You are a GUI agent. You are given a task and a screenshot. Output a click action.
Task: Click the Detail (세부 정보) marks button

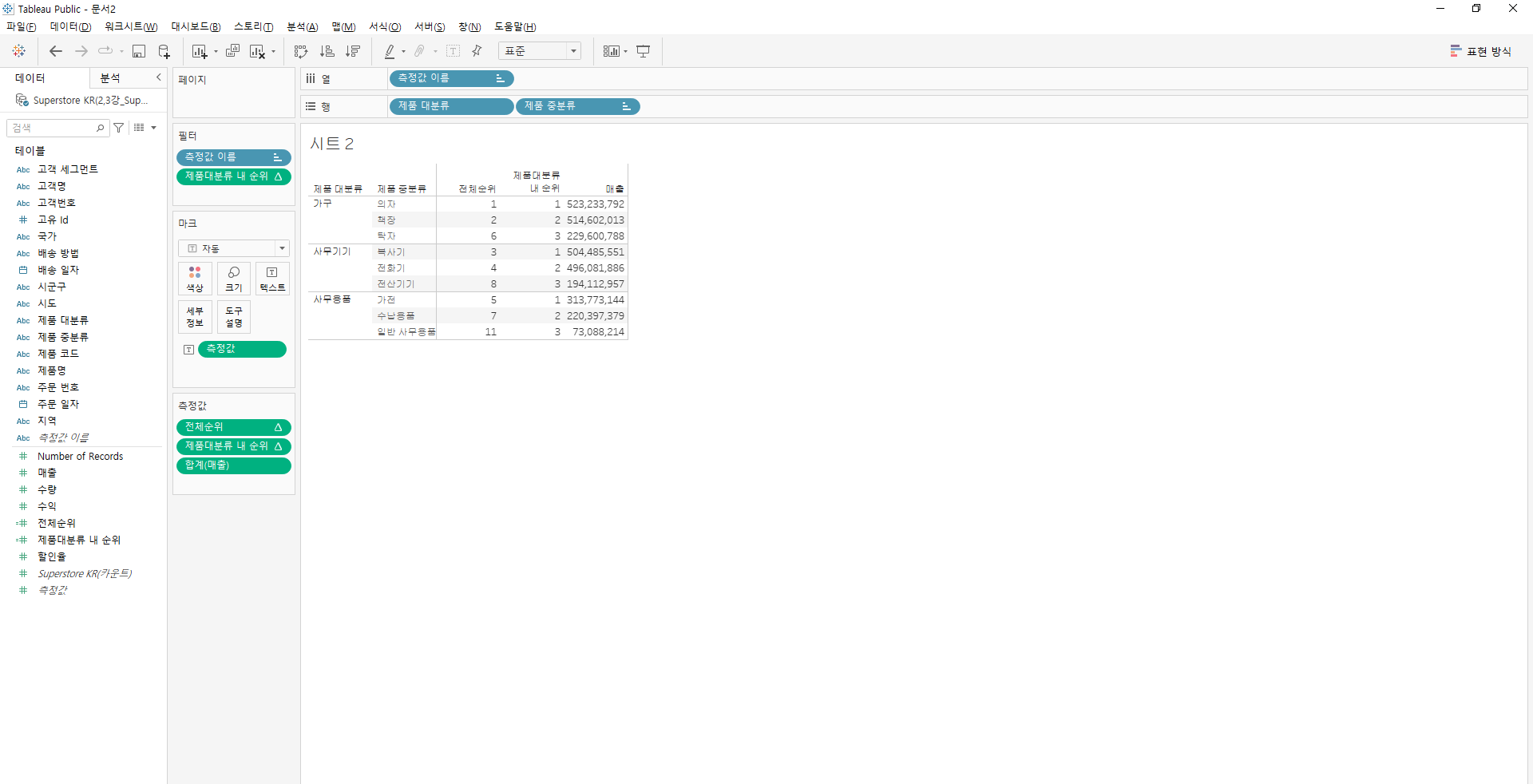pyautogui.click(x=195, y=317)
